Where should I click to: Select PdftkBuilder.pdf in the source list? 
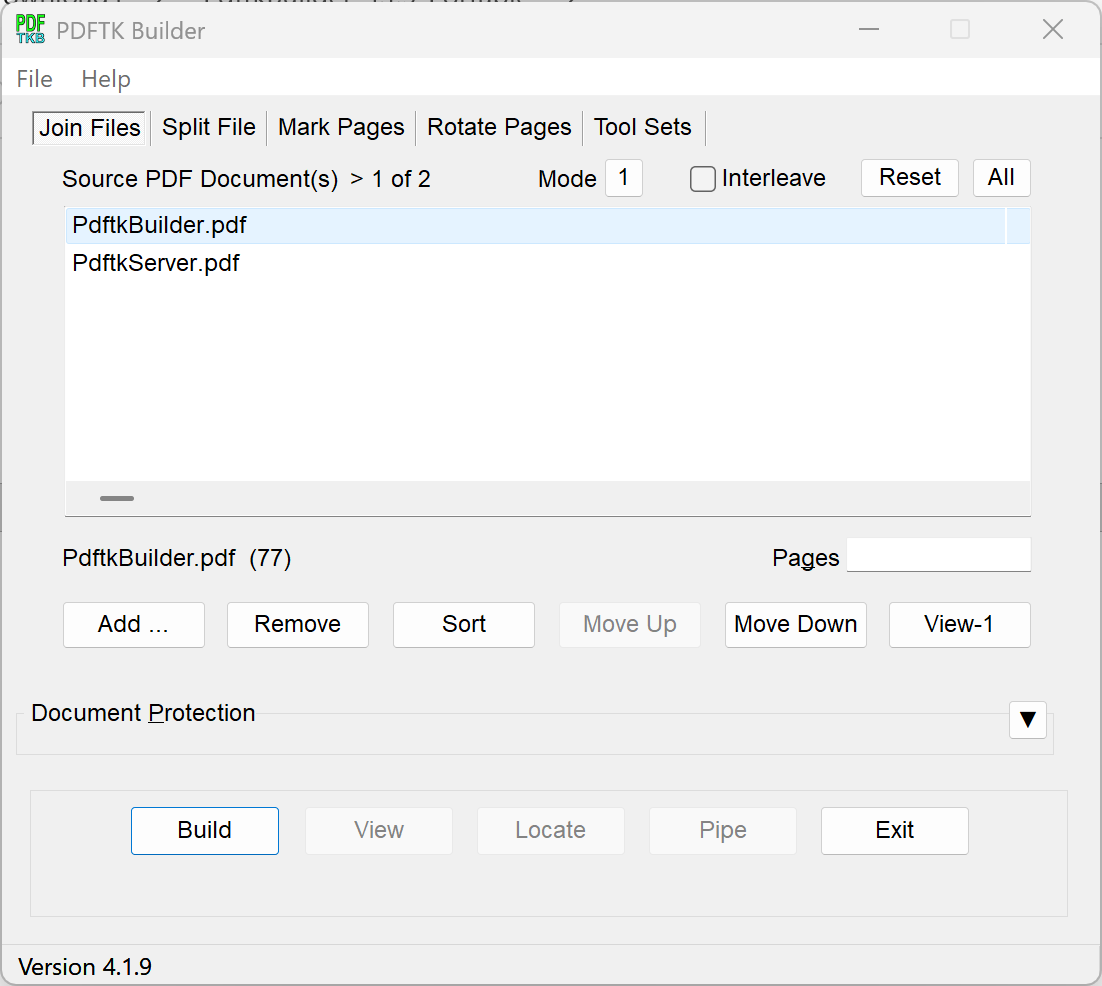click(x=160, y=226)
